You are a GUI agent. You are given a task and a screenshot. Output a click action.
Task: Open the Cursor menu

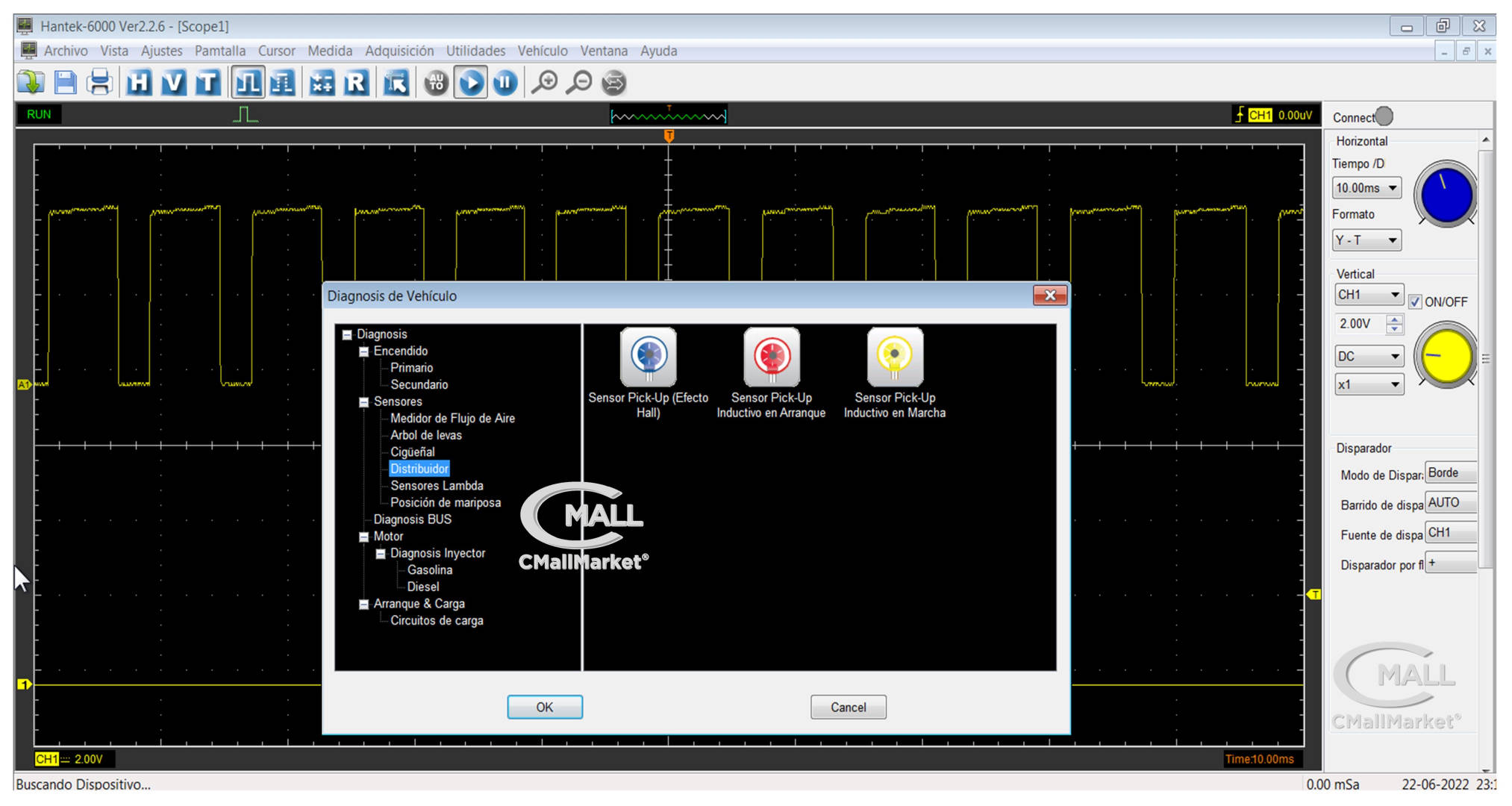click(277, 51)
